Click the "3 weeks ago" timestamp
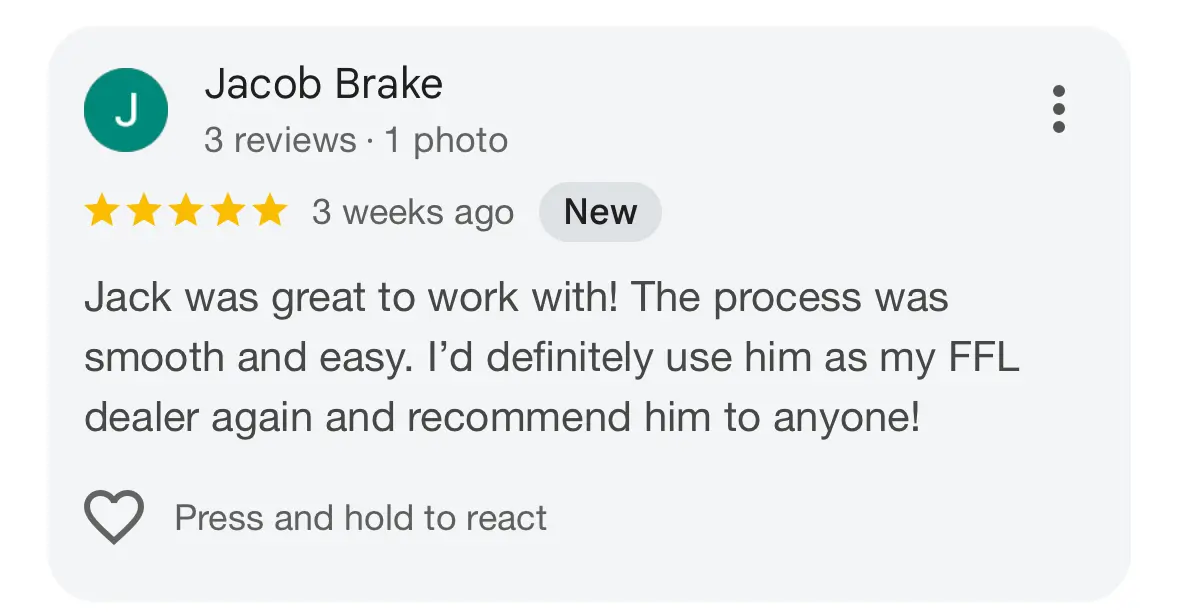This screenshot has width=1179, height=613. tap(412, 212)
